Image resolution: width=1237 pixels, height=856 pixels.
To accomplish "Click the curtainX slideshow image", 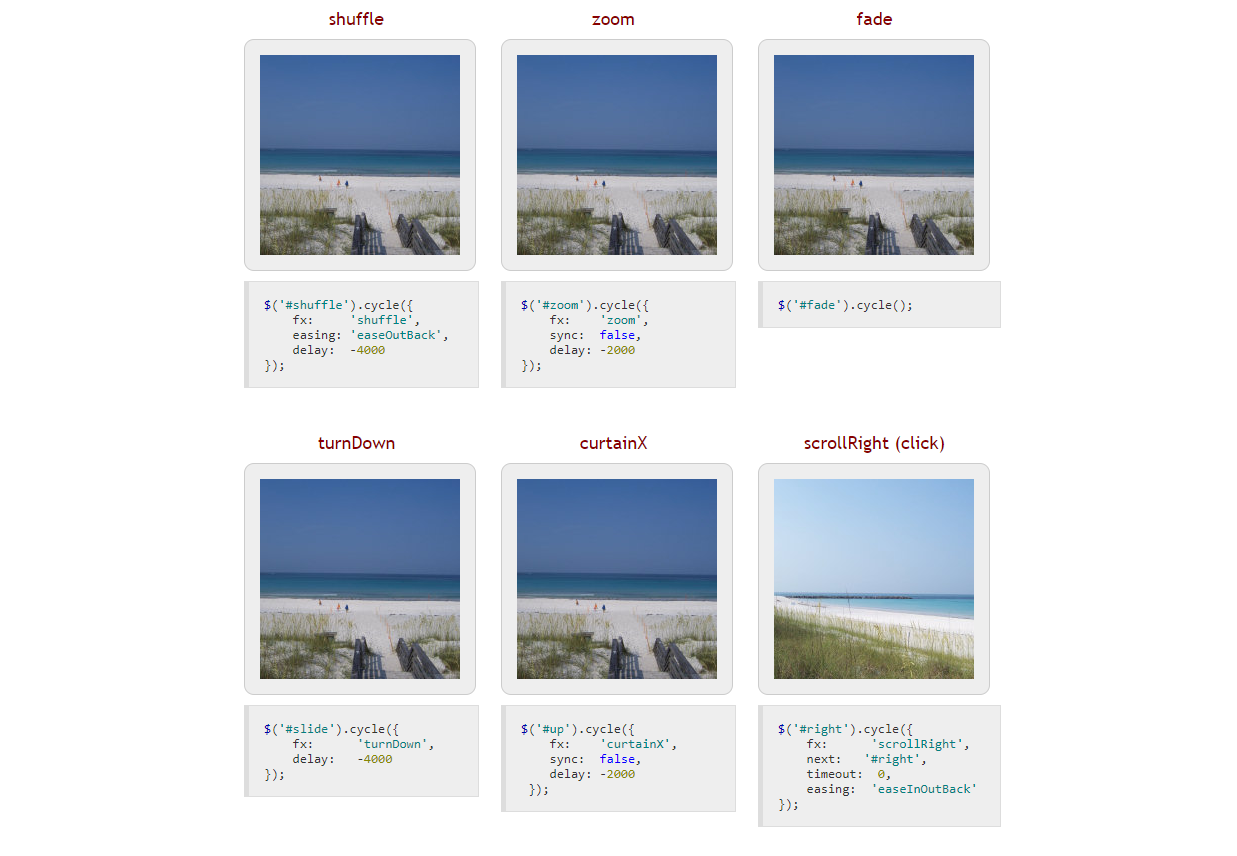I will point(617,579).
